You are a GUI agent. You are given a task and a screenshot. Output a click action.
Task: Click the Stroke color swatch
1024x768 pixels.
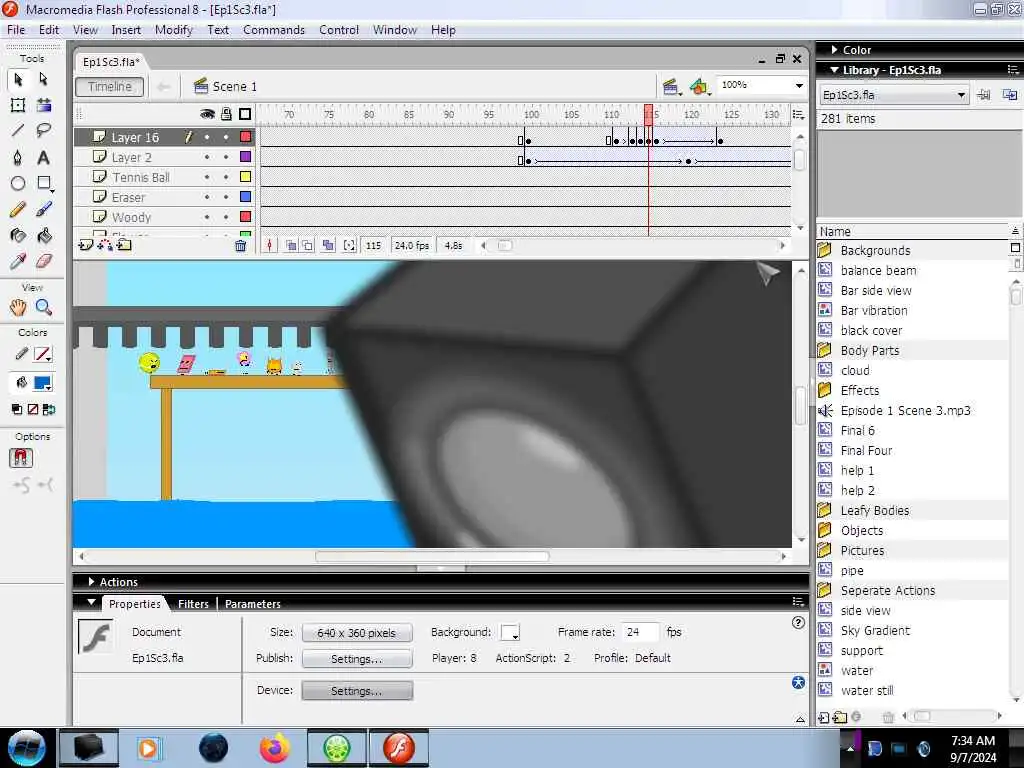point(42,355)
